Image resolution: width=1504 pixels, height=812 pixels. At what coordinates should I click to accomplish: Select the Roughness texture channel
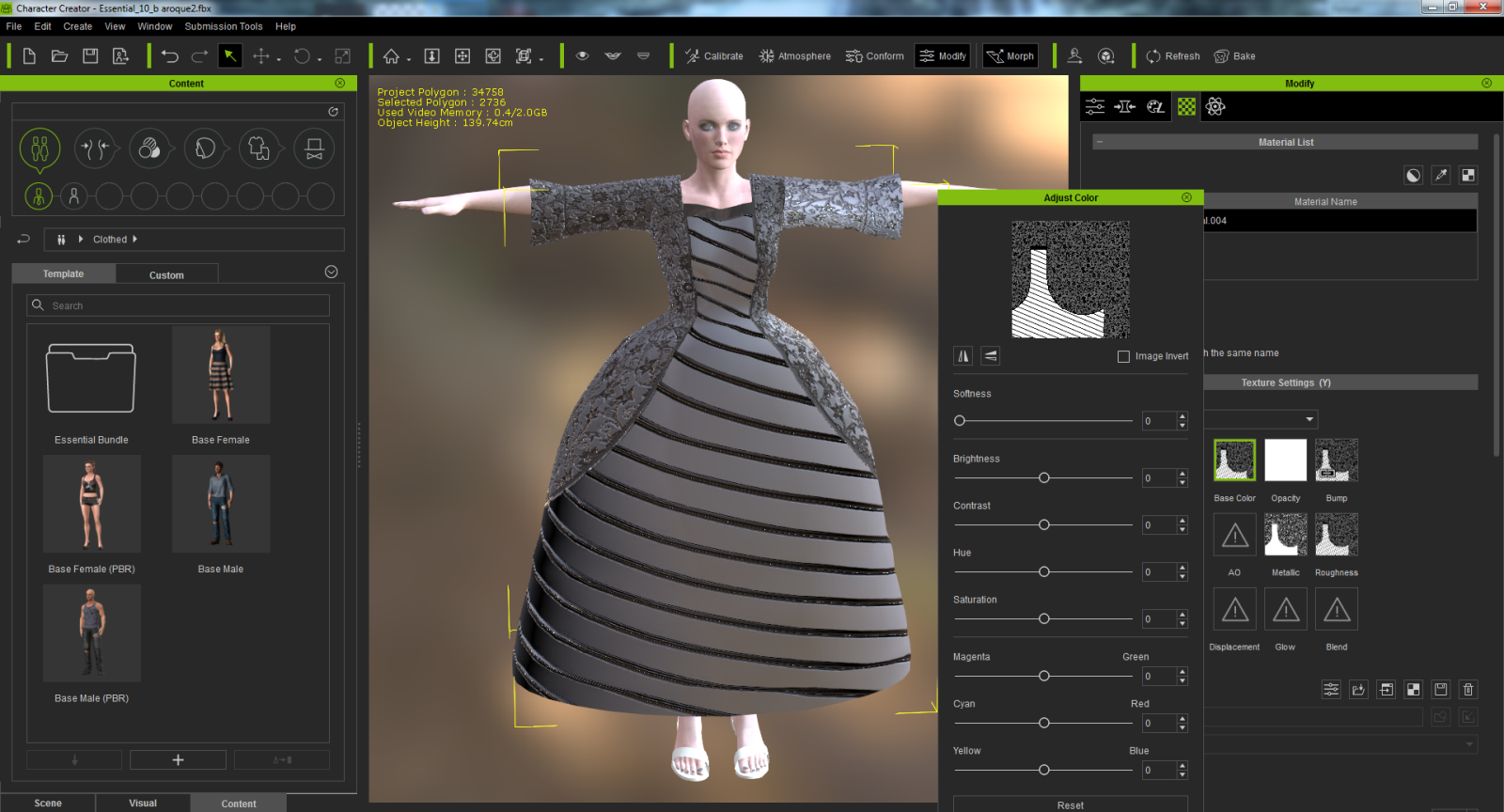(1337, 535)
